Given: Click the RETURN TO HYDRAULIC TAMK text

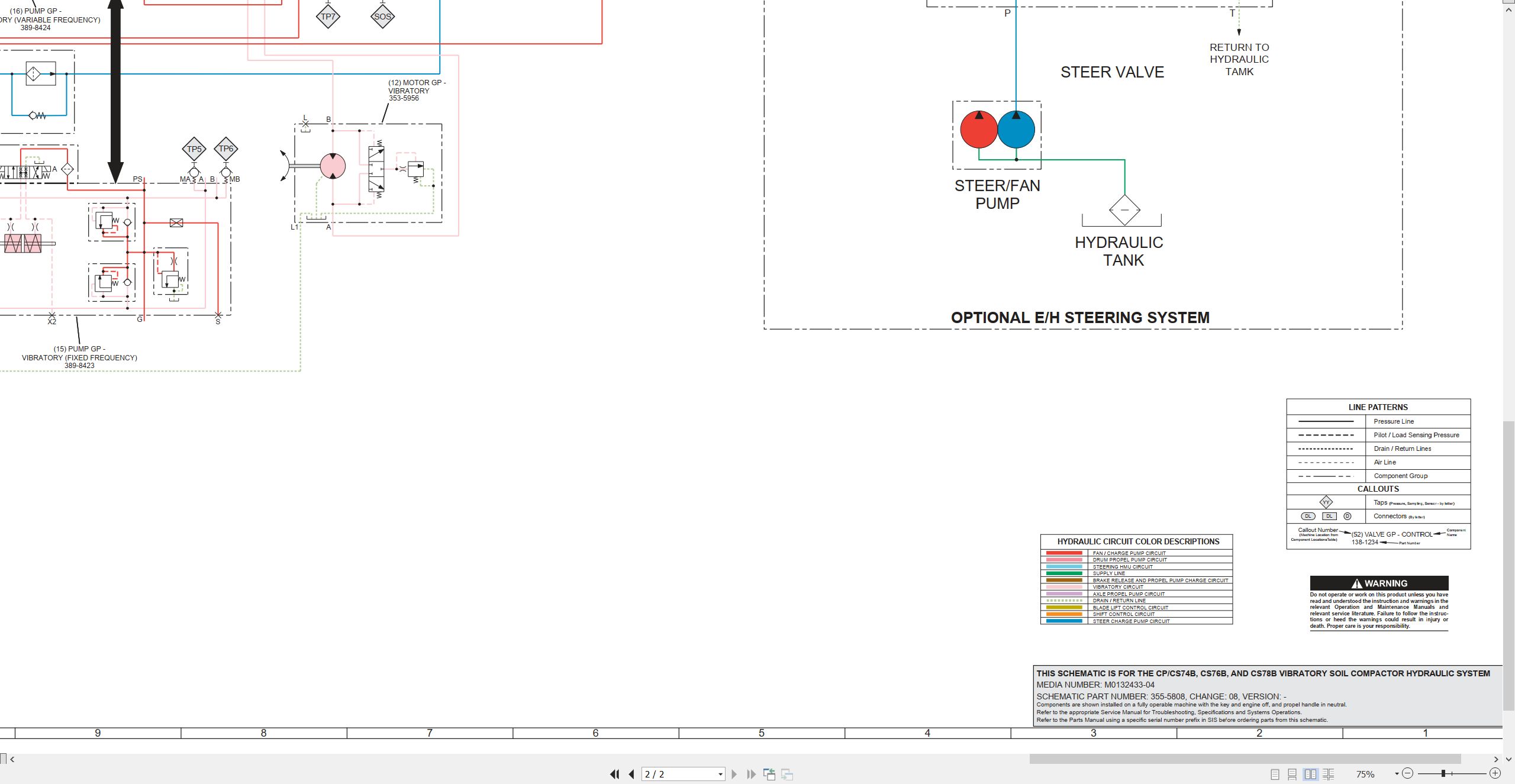Looking at the screenshot, I should coord(1239,59).
